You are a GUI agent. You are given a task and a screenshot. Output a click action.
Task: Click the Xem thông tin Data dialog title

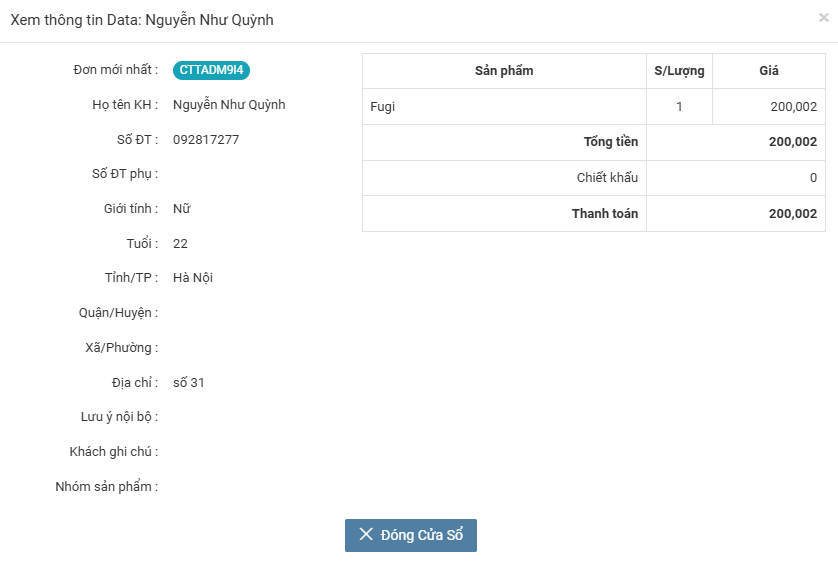pyautogui.click(x=142, y=20)
